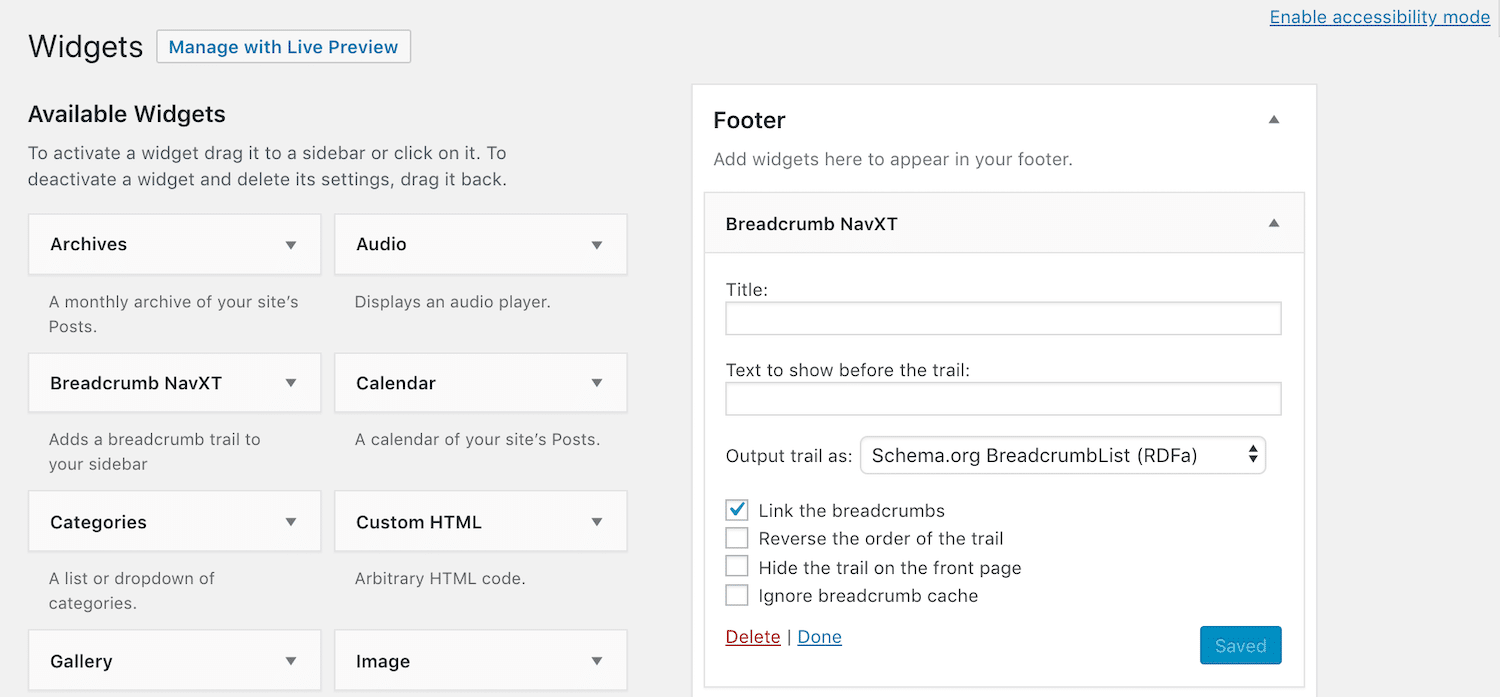Open the Output trail as dropdown
1500x697 pixels.
pos(1063,455)
